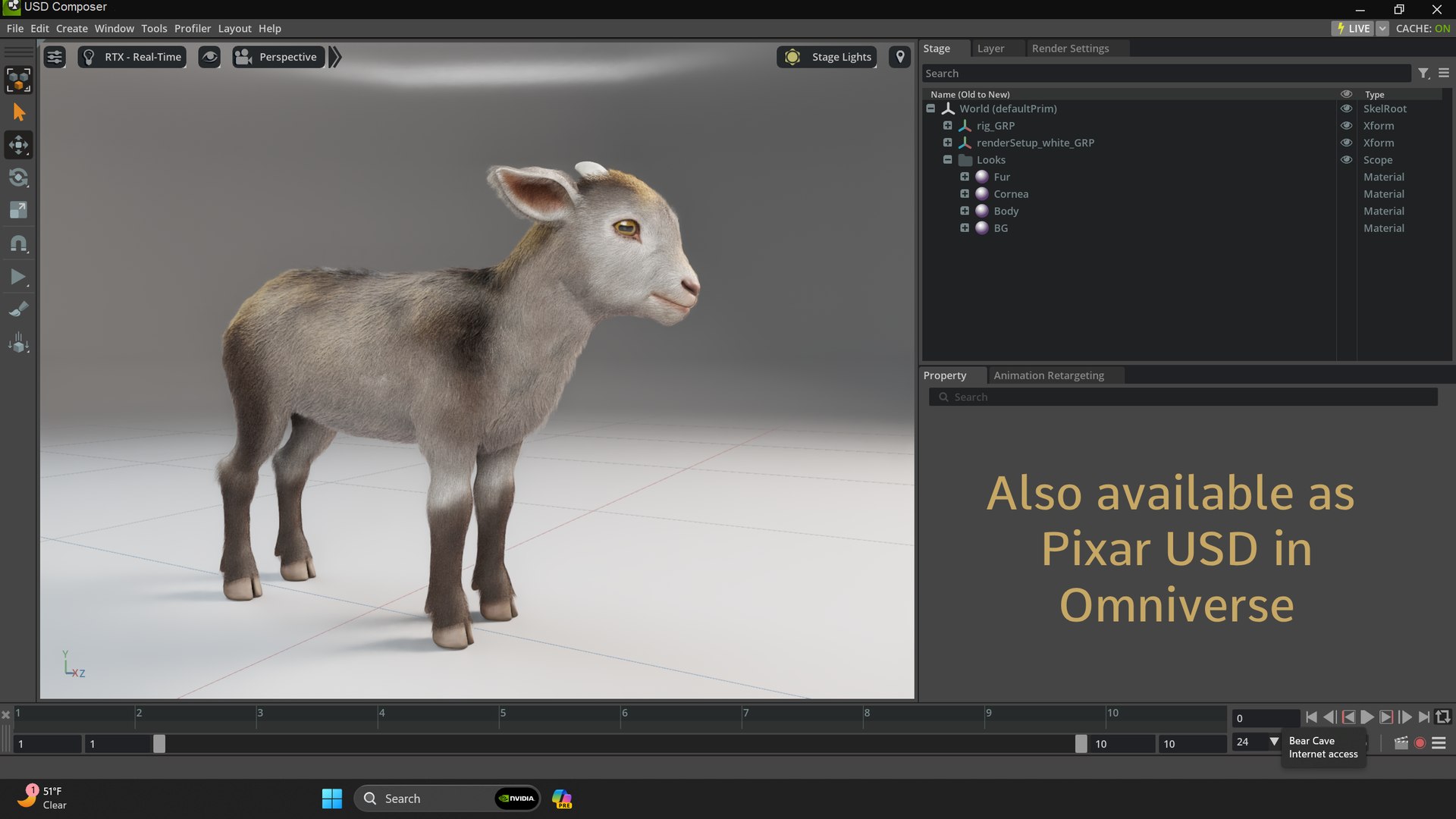This screenshot has height=819, width=1456.
Task: Expand the Body material node
Action: point(965,211)
